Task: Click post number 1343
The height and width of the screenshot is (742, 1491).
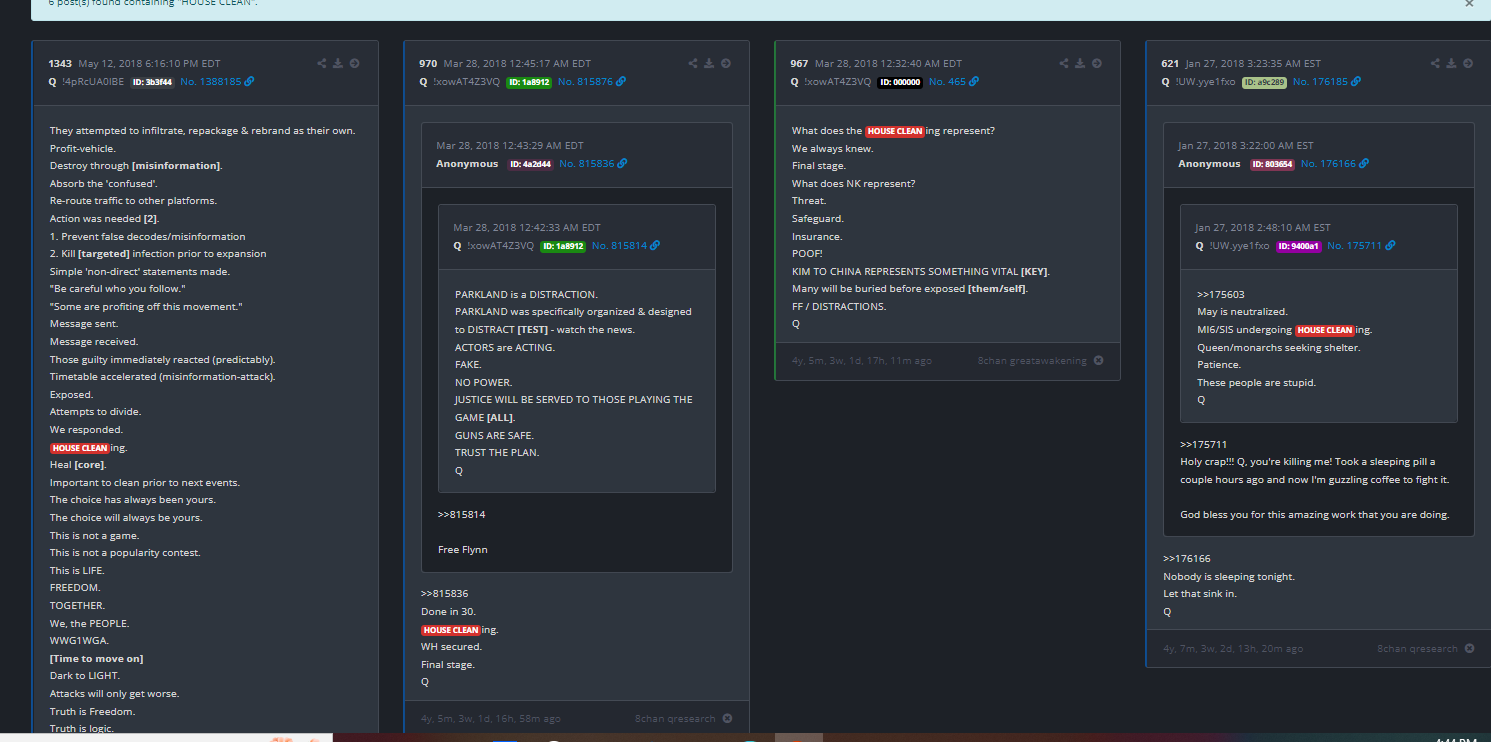Action: coord(60,63)
